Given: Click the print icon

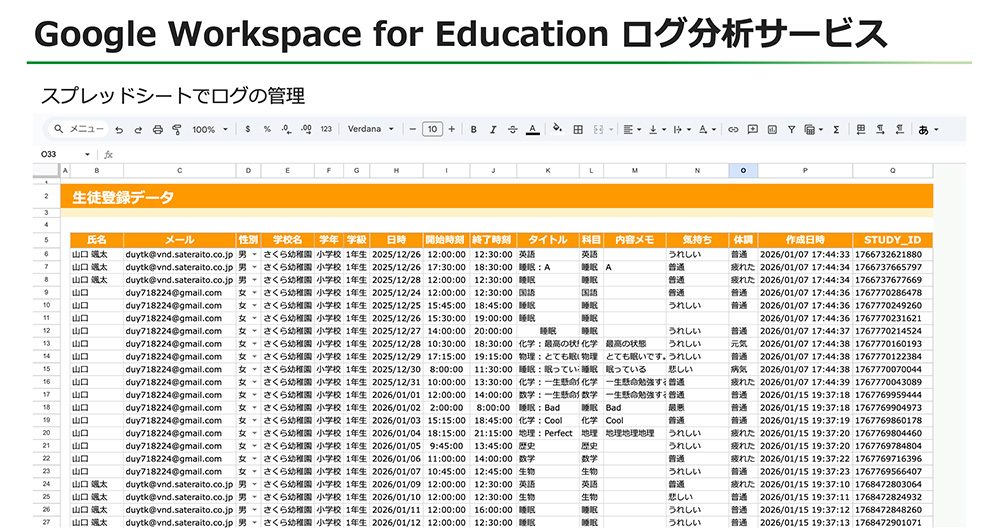Looking at the screenshot, I should (x=157, y=130).
